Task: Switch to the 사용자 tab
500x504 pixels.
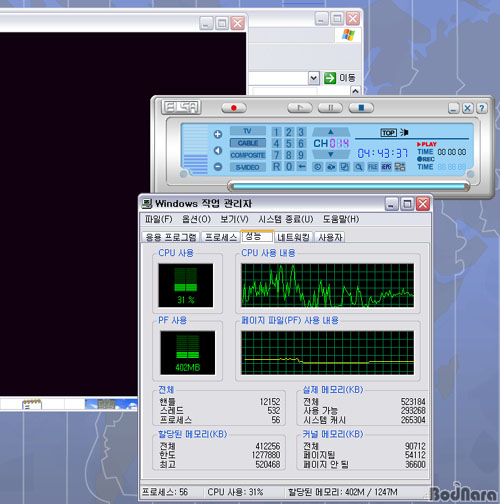Action: 330,237
